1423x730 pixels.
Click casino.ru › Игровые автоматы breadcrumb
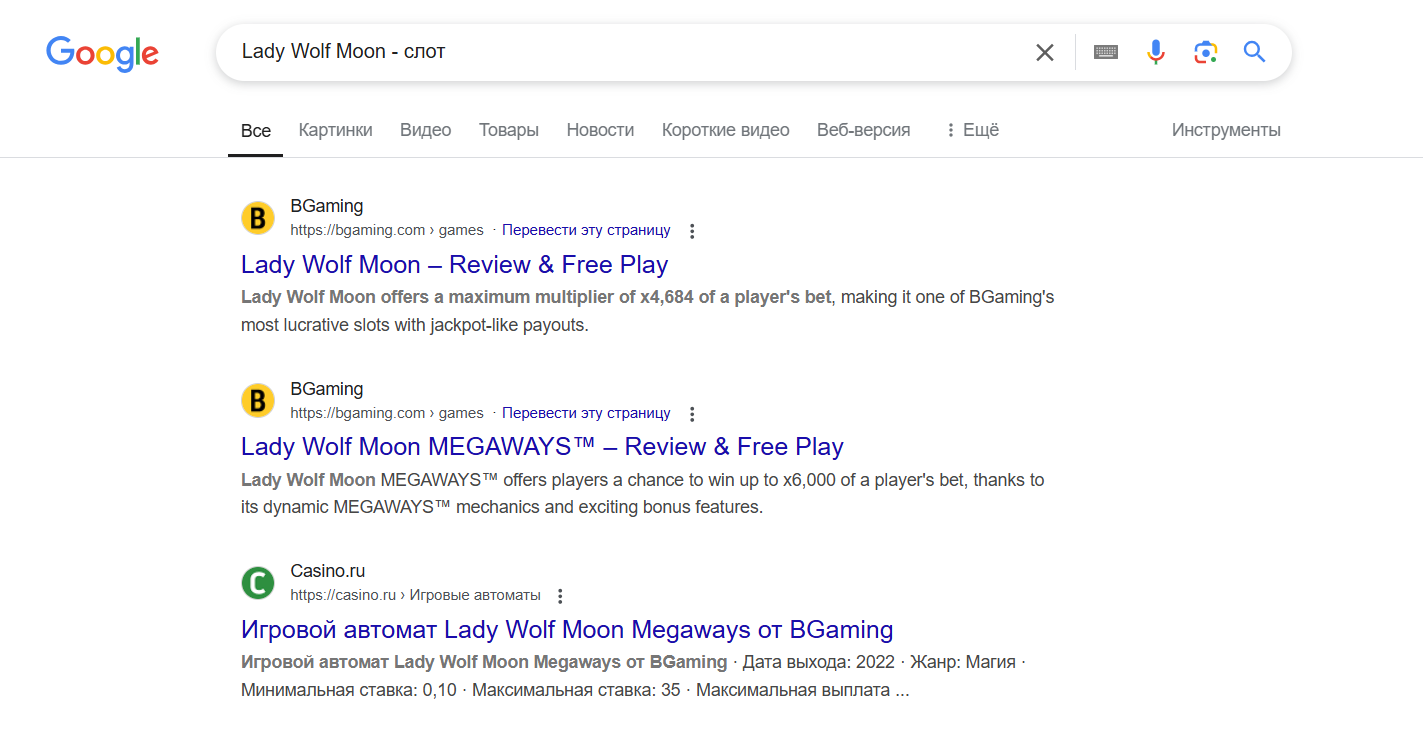coord(415,595)
